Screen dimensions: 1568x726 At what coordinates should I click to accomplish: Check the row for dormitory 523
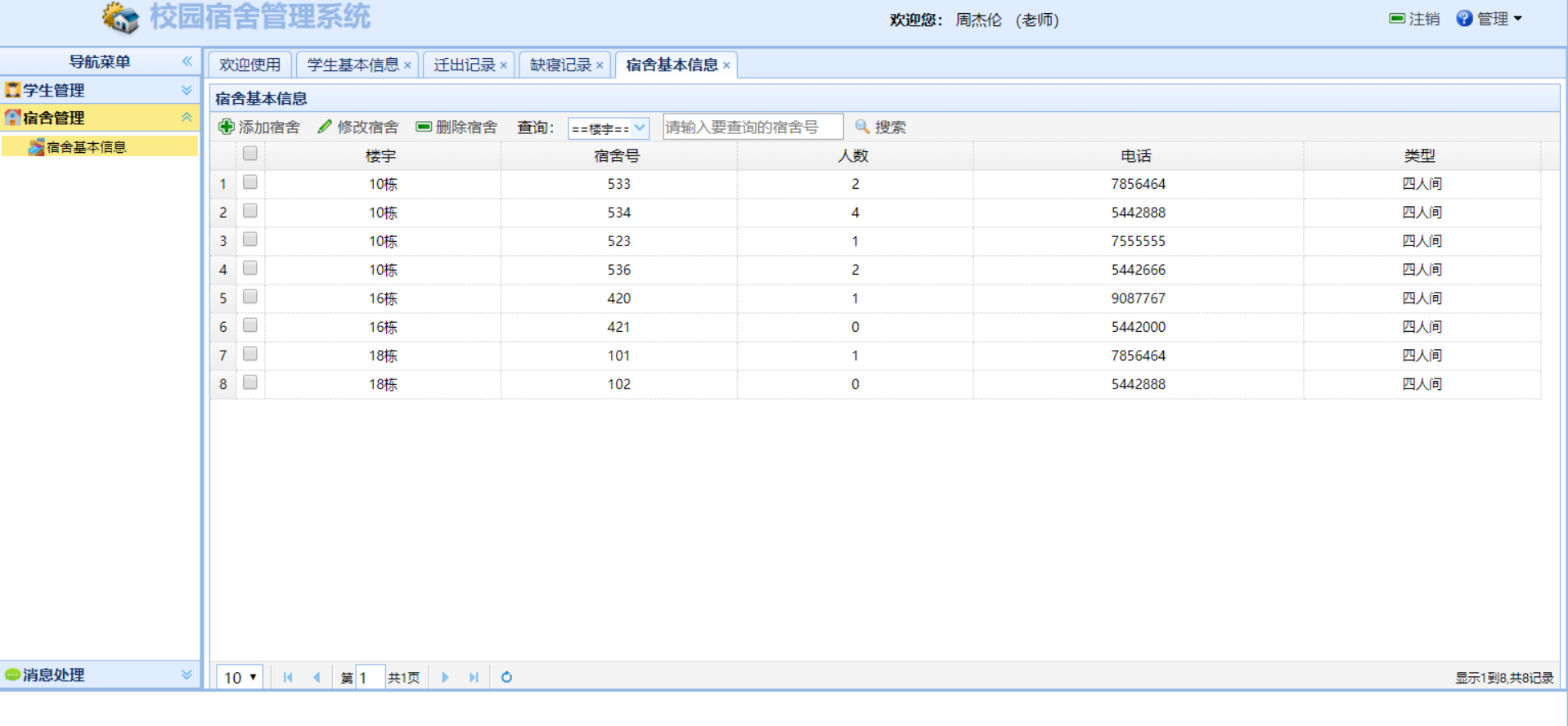(250, 240)
